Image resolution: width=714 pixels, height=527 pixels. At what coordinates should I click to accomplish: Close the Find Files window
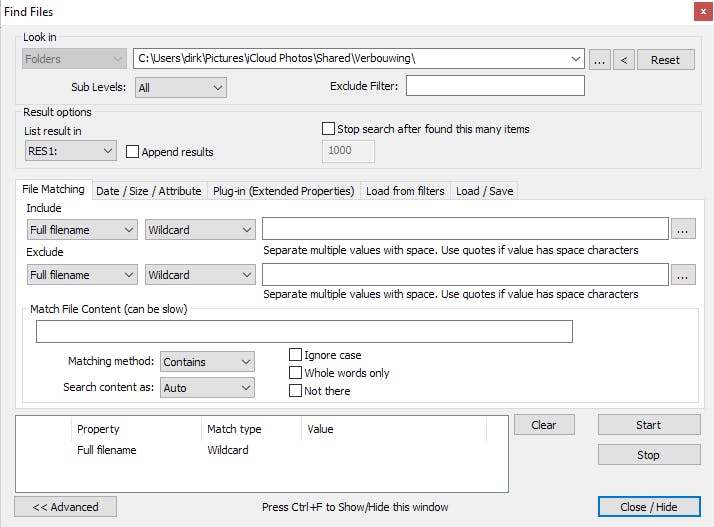[697, 12]
